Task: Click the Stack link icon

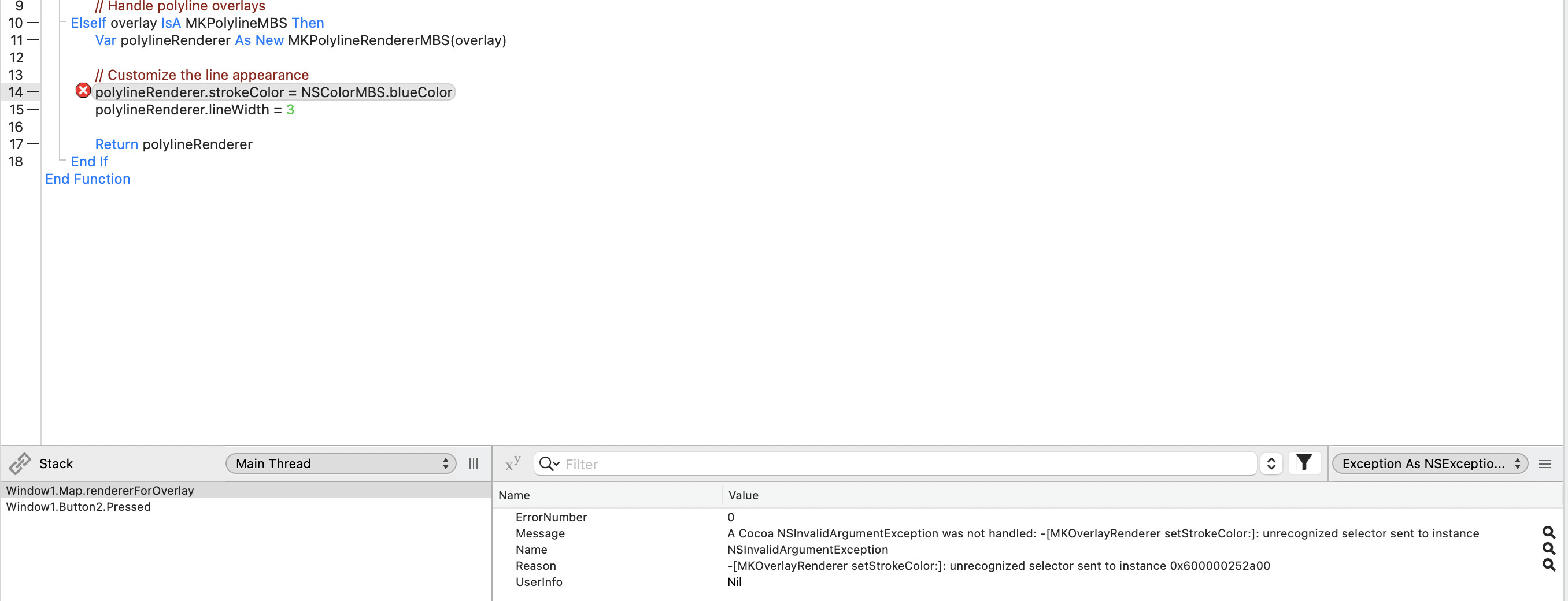Action: click(20, 463)
